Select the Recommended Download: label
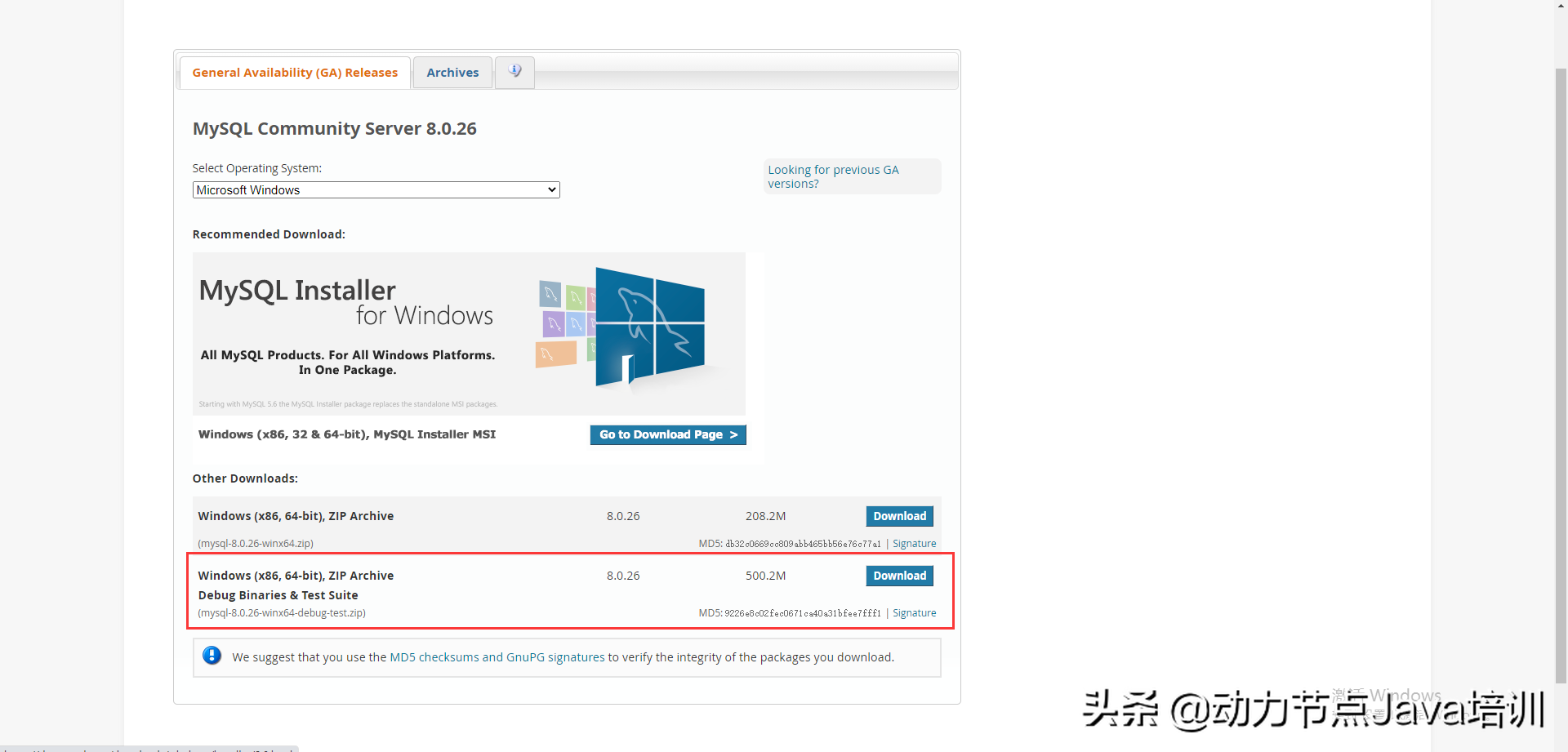This screenshot has height=752, width=1568. 269,234
